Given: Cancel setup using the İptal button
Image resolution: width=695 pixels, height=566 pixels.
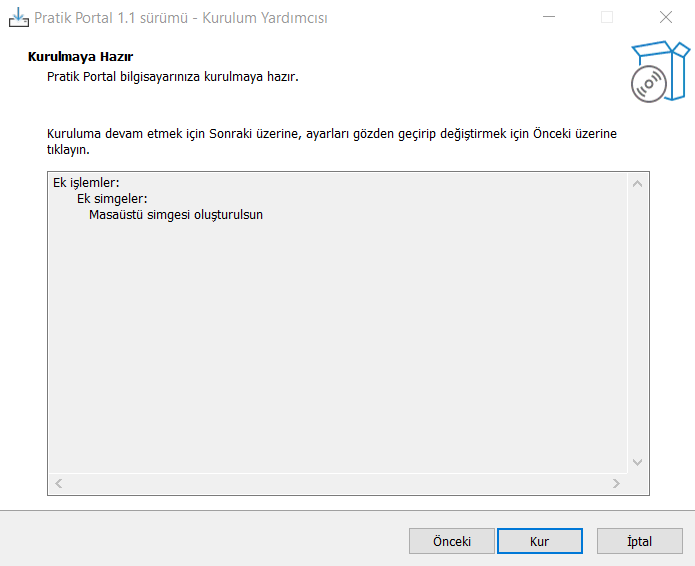Looking at the screenshot, I should pos(639,541).
